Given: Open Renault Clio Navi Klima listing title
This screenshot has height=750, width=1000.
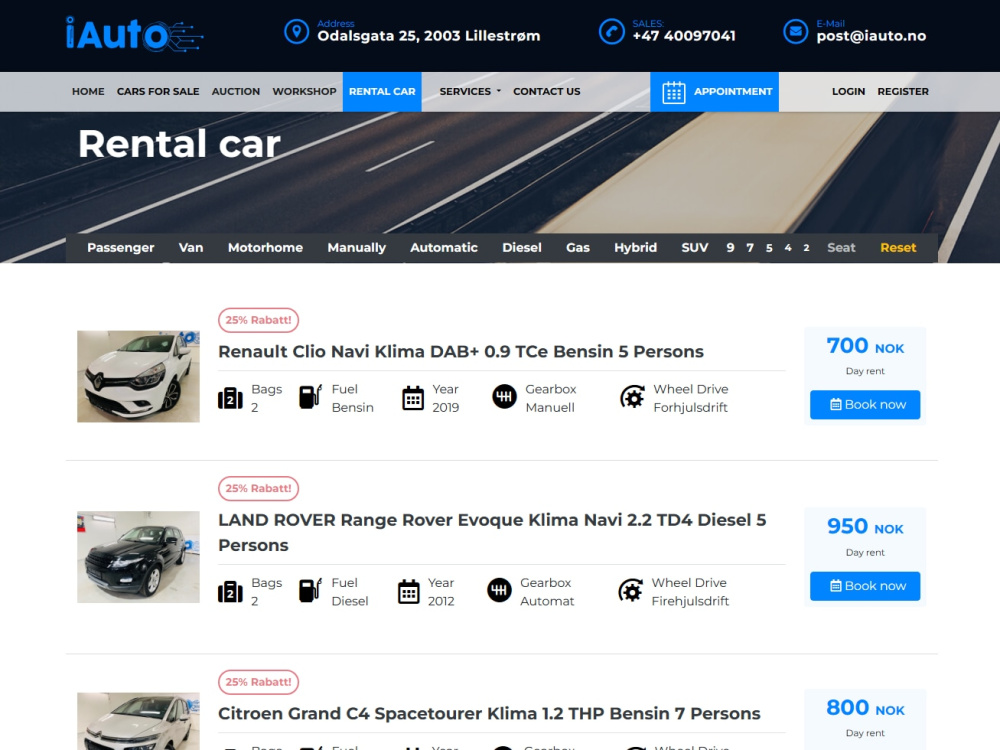Looking at the screenshot, I should click(x=460, y=351).
